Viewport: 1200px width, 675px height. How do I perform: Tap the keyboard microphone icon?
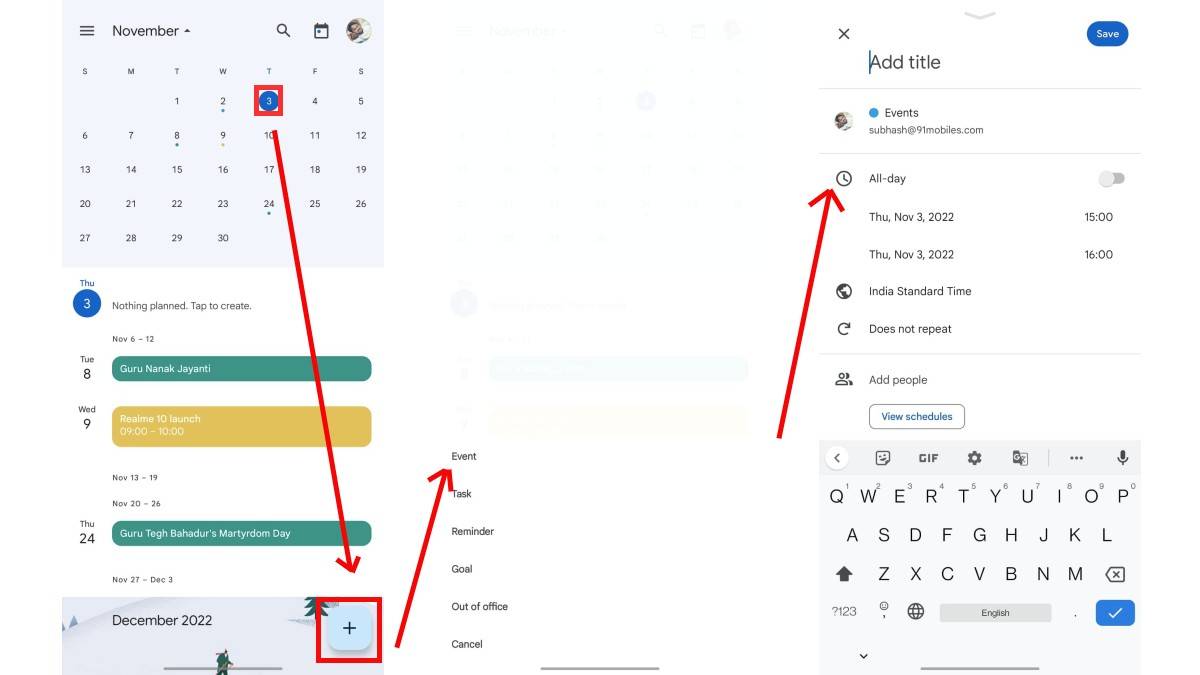tap(1122, 458)
